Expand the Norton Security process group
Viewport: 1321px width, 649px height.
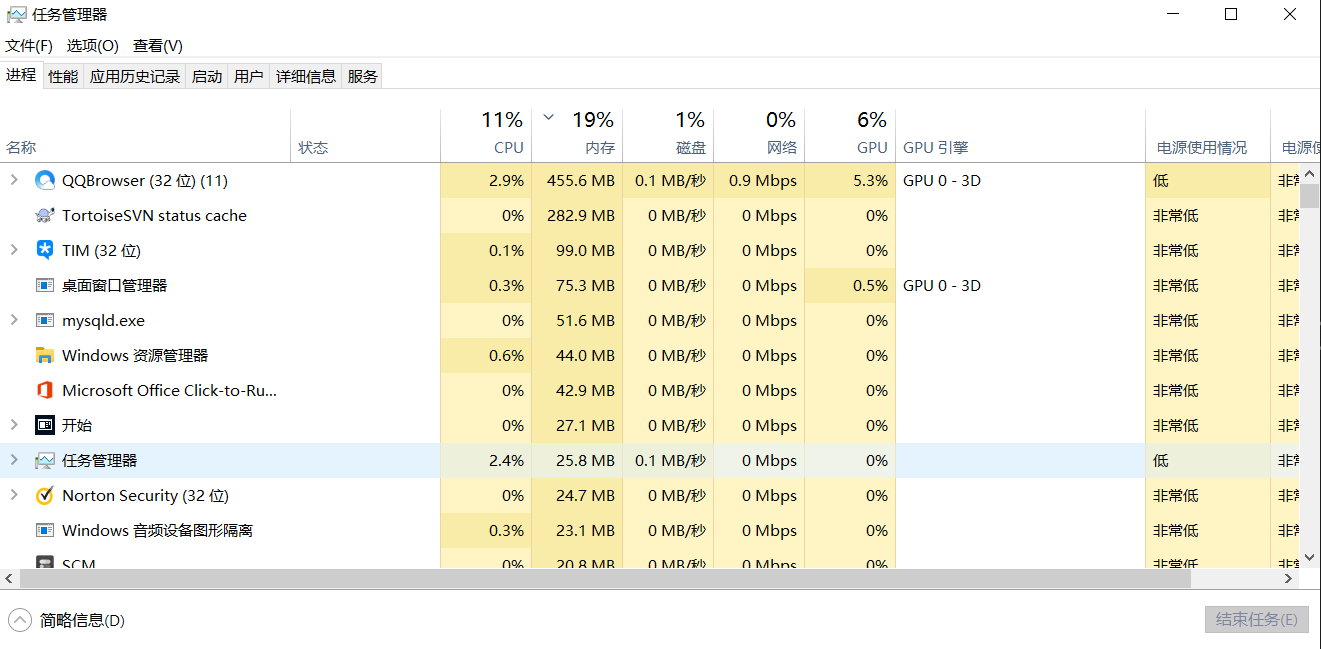14,495
